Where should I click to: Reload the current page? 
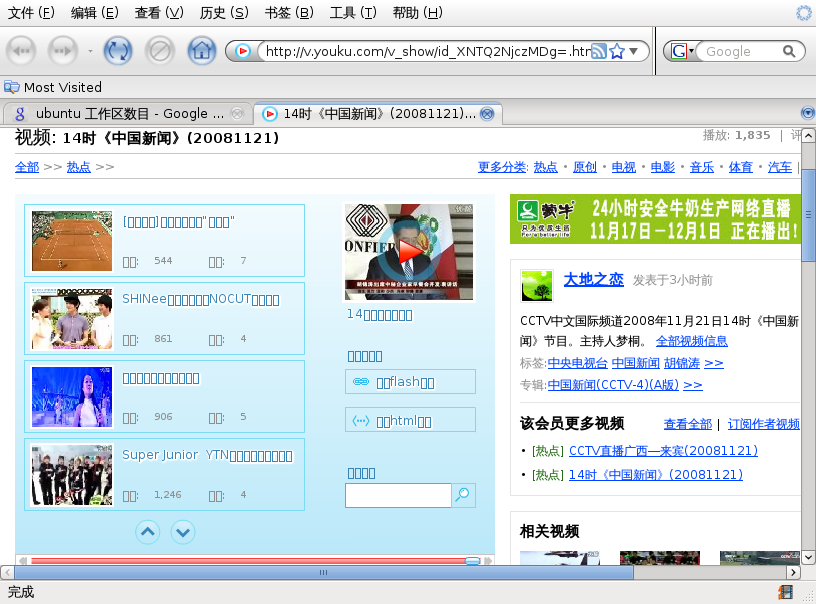pyautogui.click(x=118, y=51)
